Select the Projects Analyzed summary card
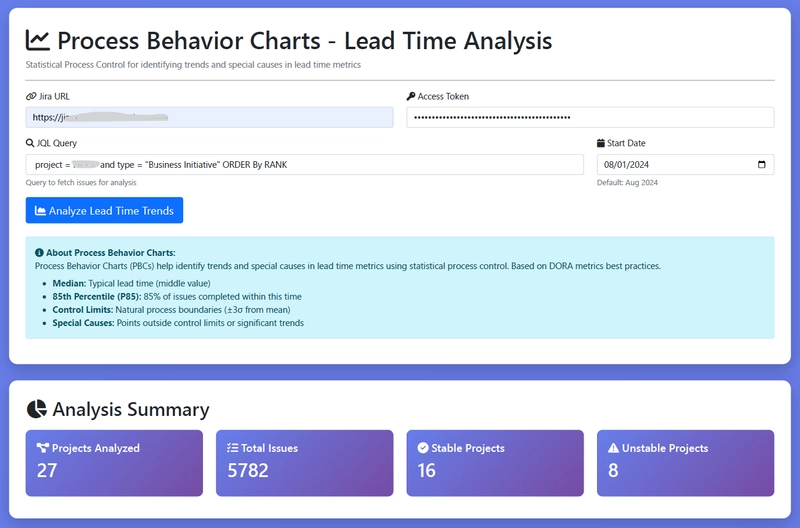The image size is (800, 528). [x=114, y=463]
